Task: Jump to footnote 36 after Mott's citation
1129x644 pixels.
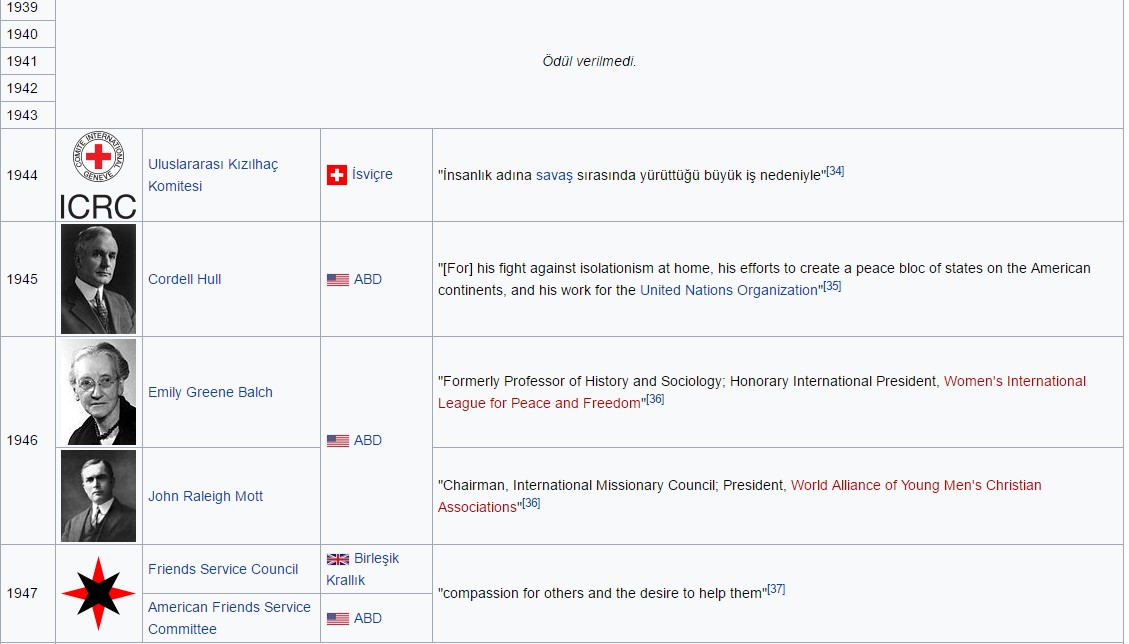Action: click(x=531, y=503)
